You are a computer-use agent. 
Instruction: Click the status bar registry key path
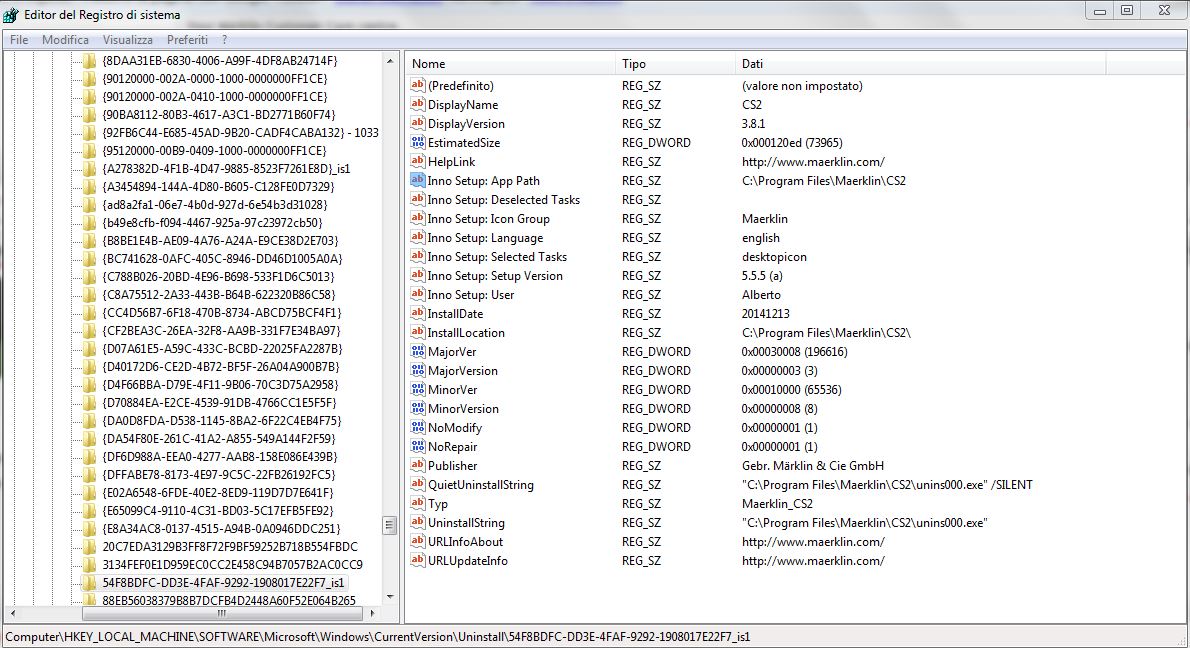tap(377, 637)
